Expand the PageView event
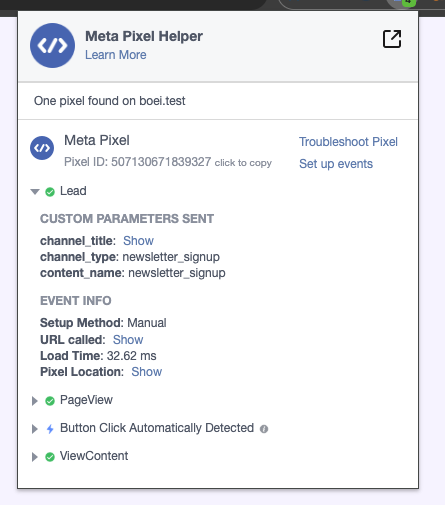Image resolution: width=445 pixels, height=505 pixels. (x=34, y=401)
